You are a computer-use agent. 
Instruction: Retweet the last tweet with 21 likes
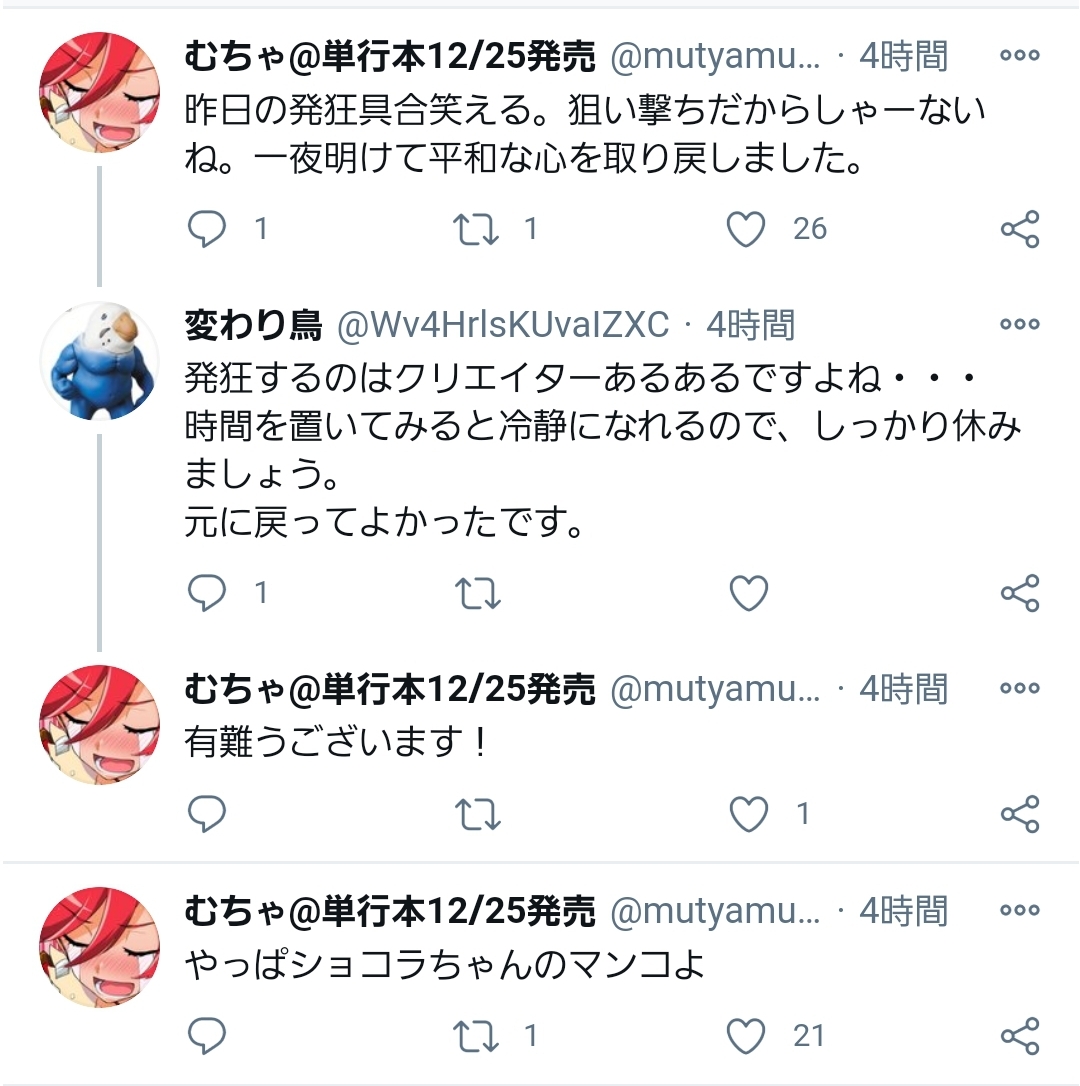click(x=476, y=1035)
